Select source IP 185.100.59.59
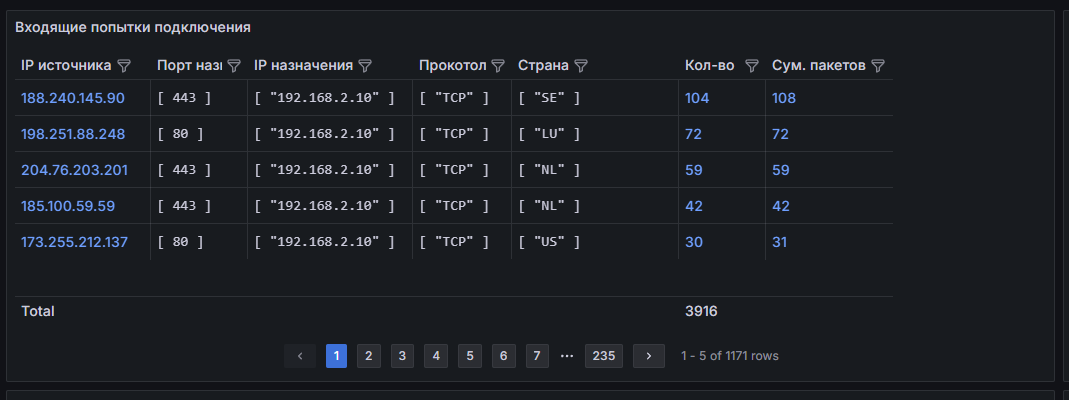Image resolution: width=1069 pixels, height=400 pixels. click(x=68, y=206)
